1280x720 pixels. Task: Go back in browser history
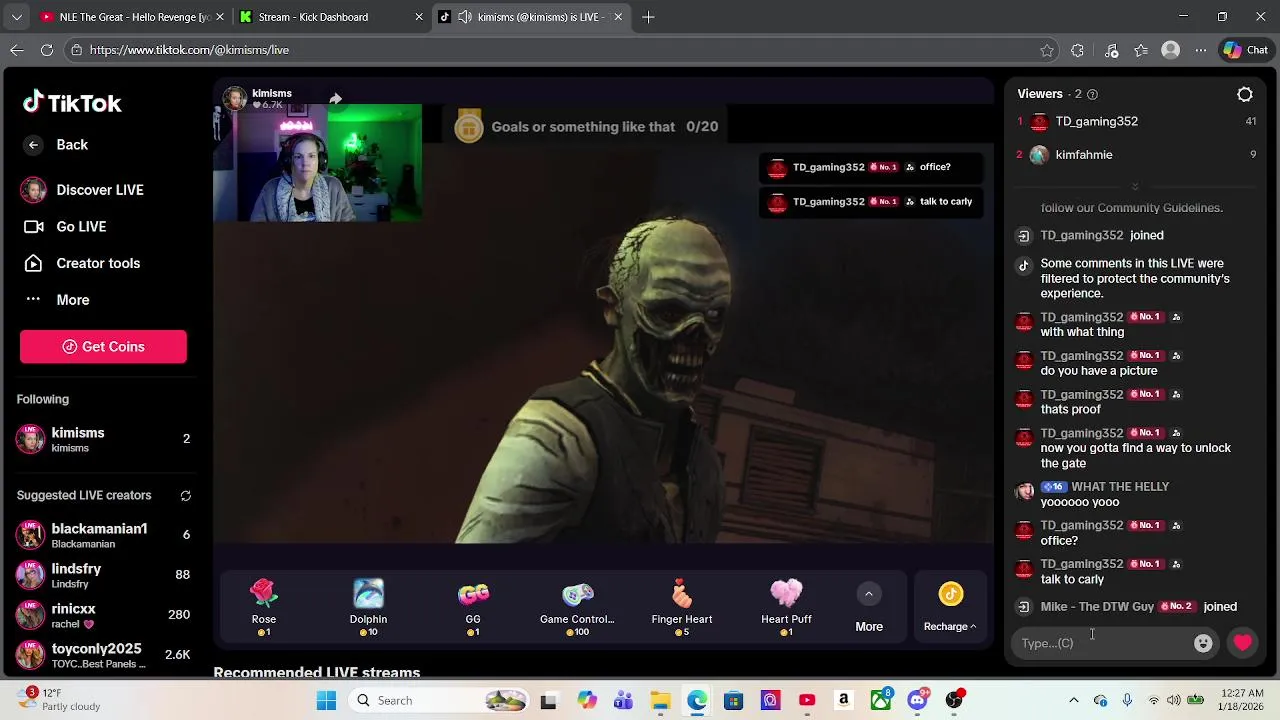17,50
